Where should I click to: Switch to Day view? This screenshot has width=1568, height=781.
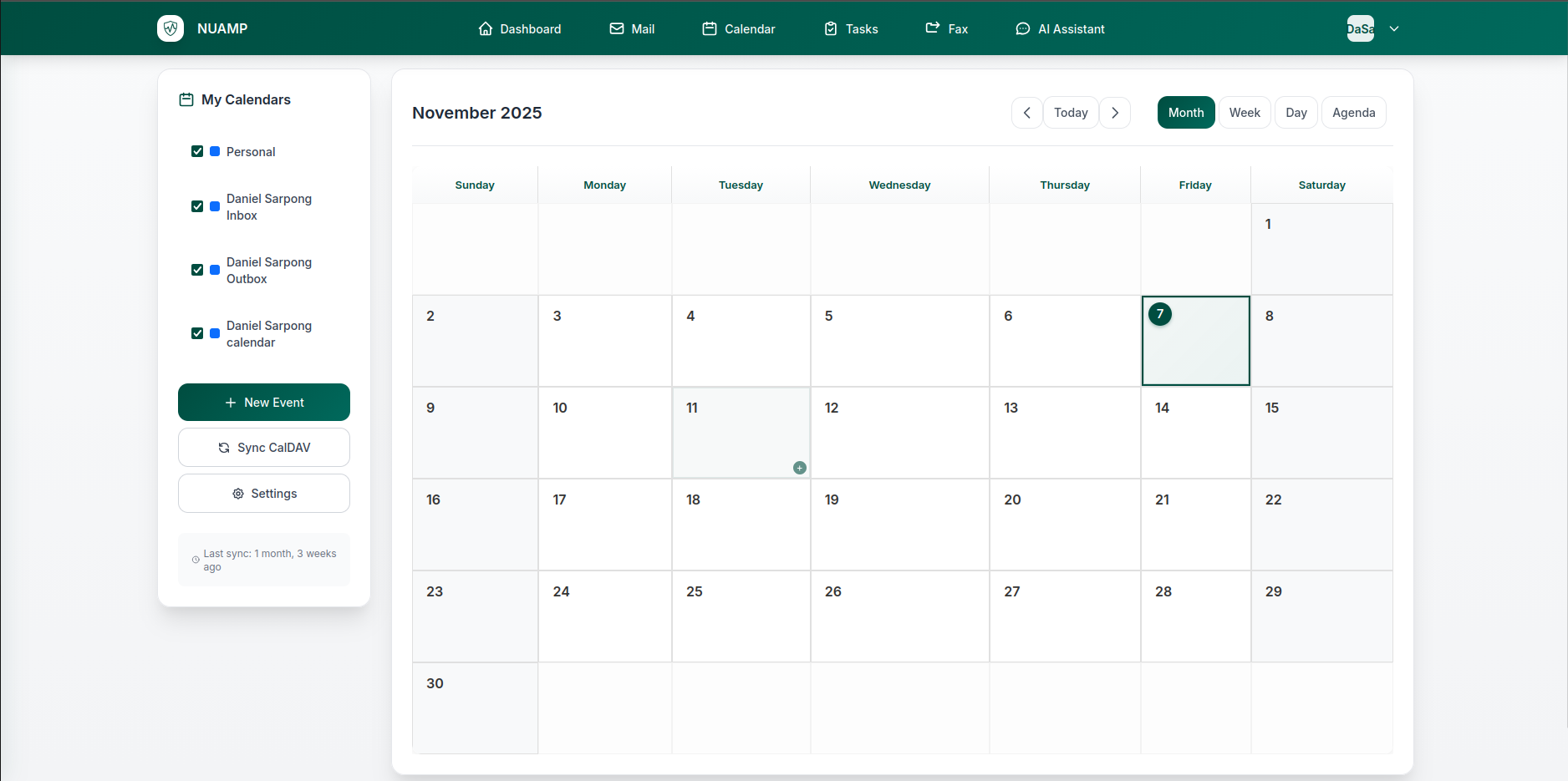pyautogui.click(x=1296, y=113)
